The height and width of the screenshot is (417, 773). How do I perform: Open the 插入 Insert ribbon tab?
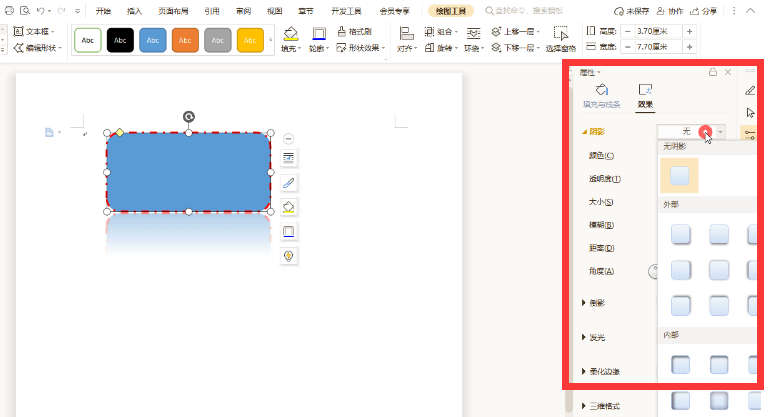134,11
